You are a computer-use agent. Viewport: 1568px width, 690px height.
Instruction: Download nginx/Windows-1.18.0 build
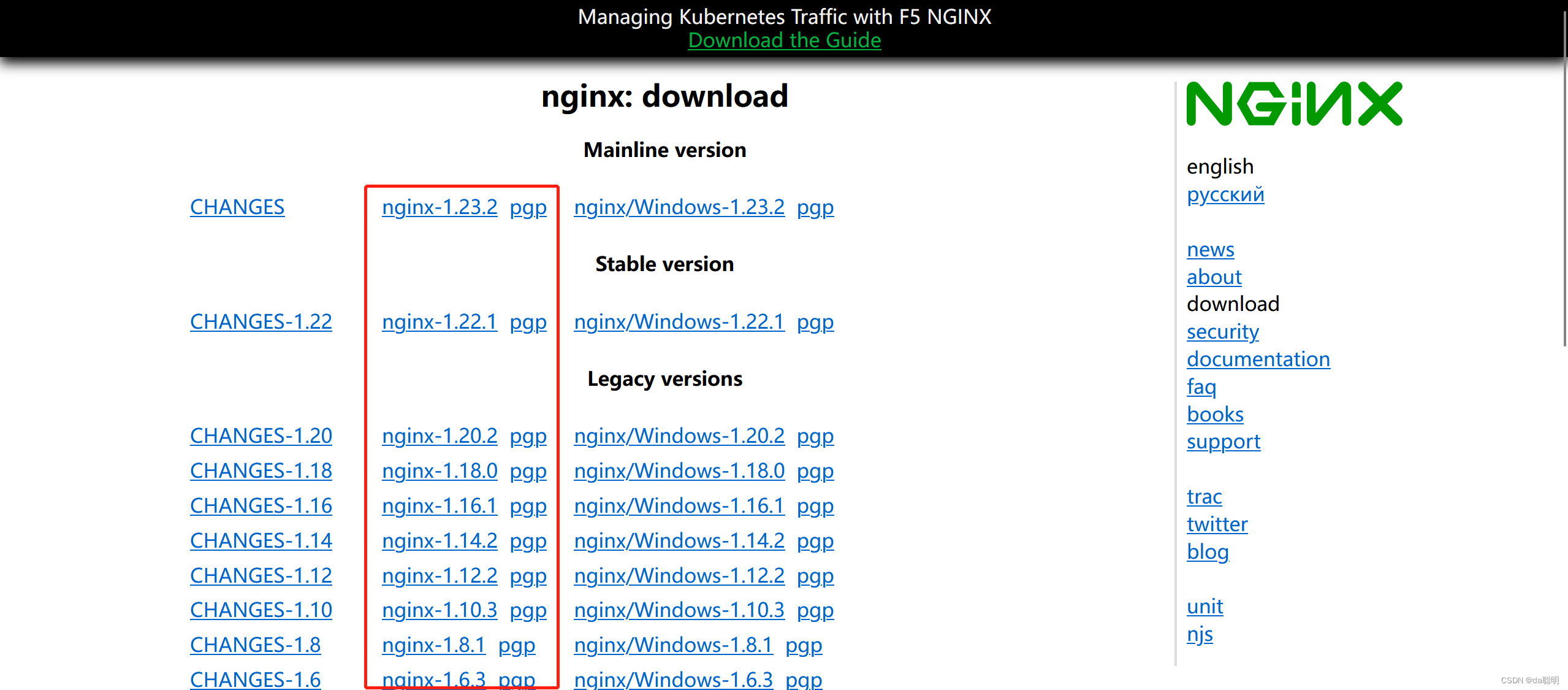[x=679, y=471]
